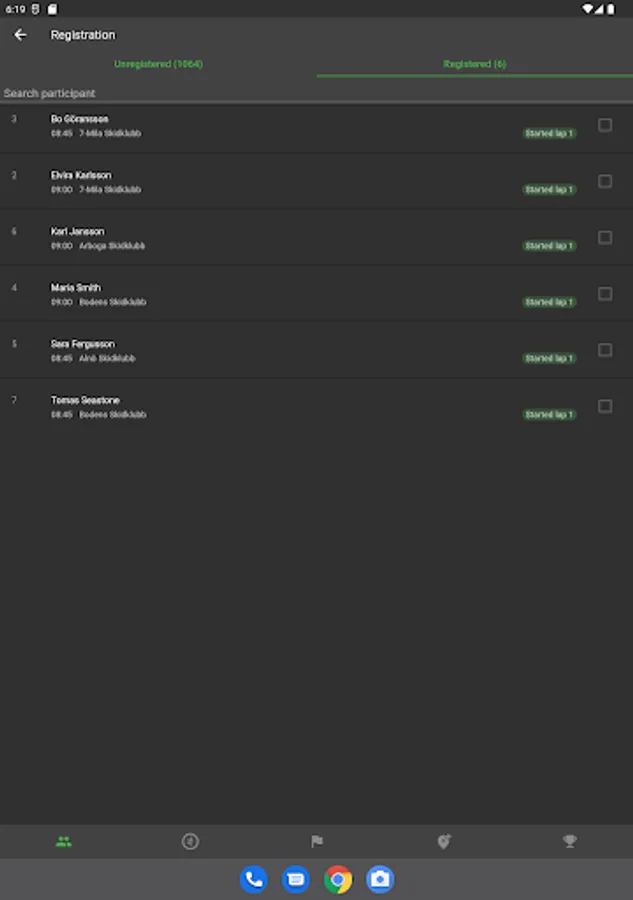
Task: Open the participants tab in bottom navigation
Action: 64,842
